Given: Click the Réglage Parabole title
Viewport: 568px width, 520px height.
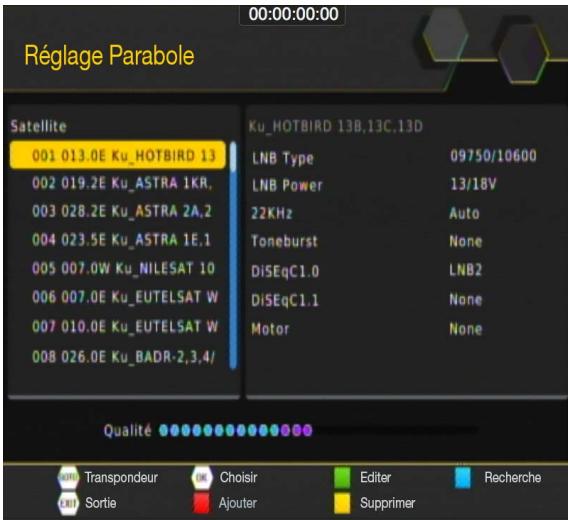Looking at the screenshot, I should click(109, 56).
